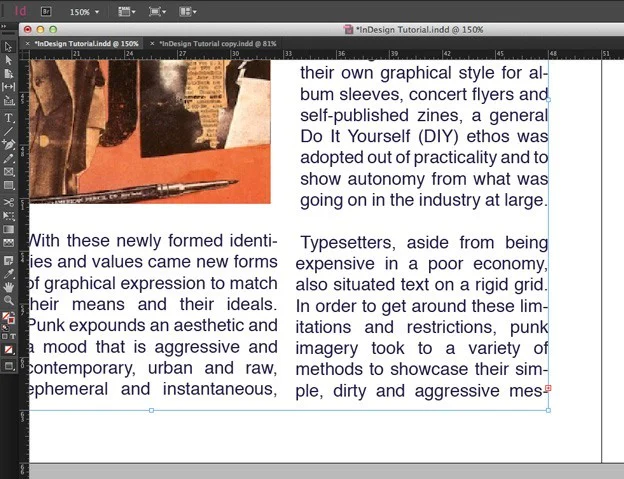Select the Selection tool arrow
This screenshot has height=479, width=624.
[x=8, y=47]
